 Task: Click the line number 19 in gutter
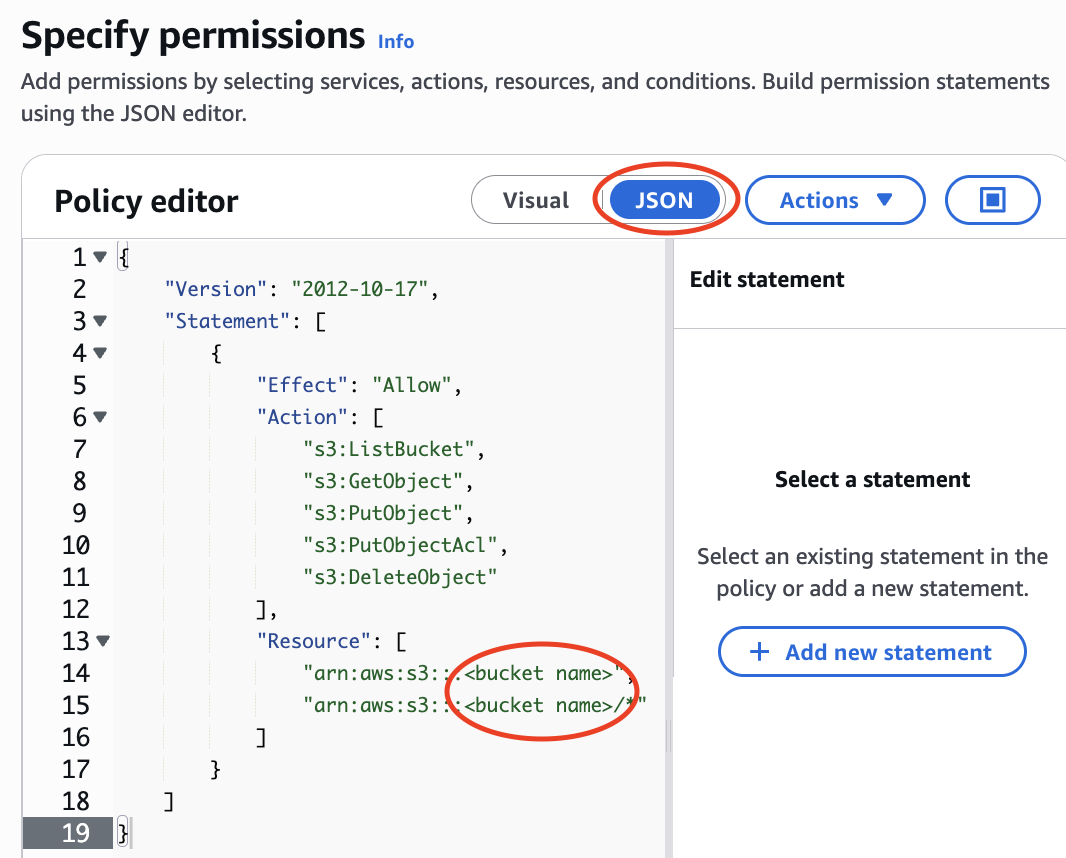pyautogui.click(x=76, y=833)
